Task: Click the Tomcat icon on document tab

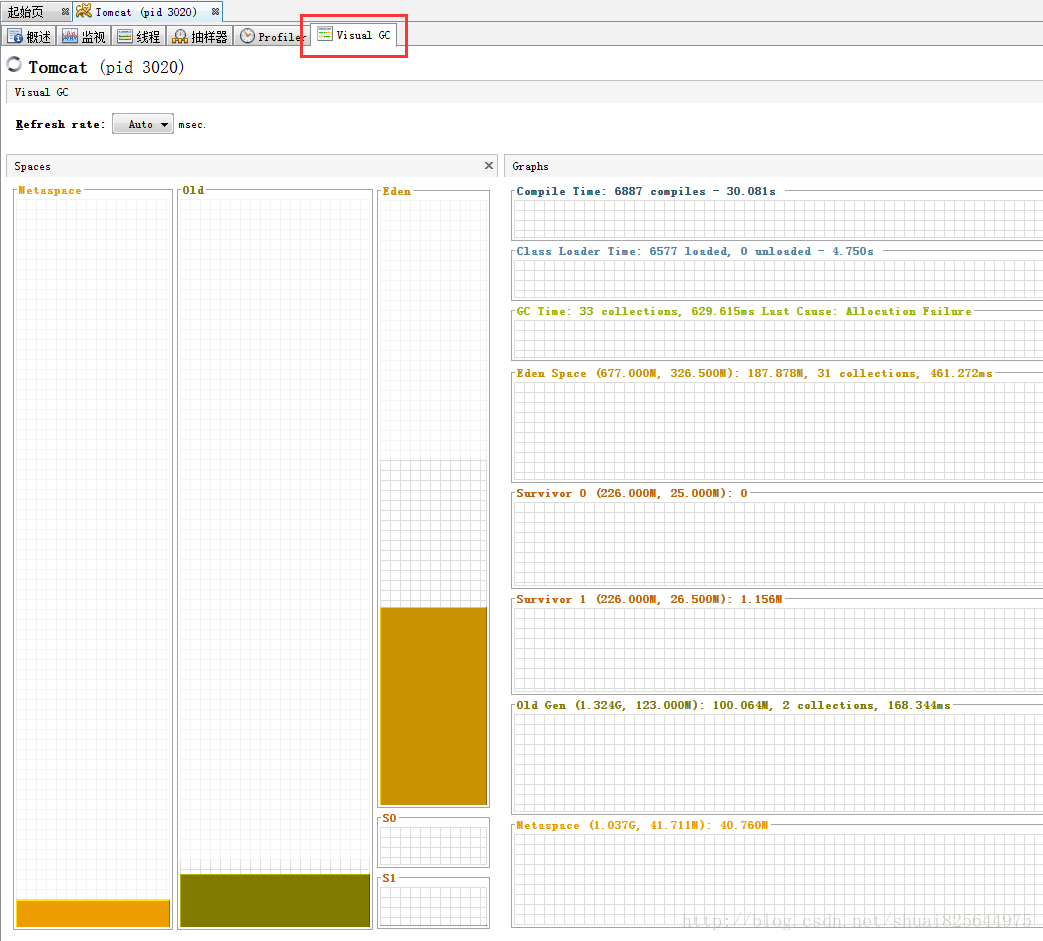Action: 84,12
